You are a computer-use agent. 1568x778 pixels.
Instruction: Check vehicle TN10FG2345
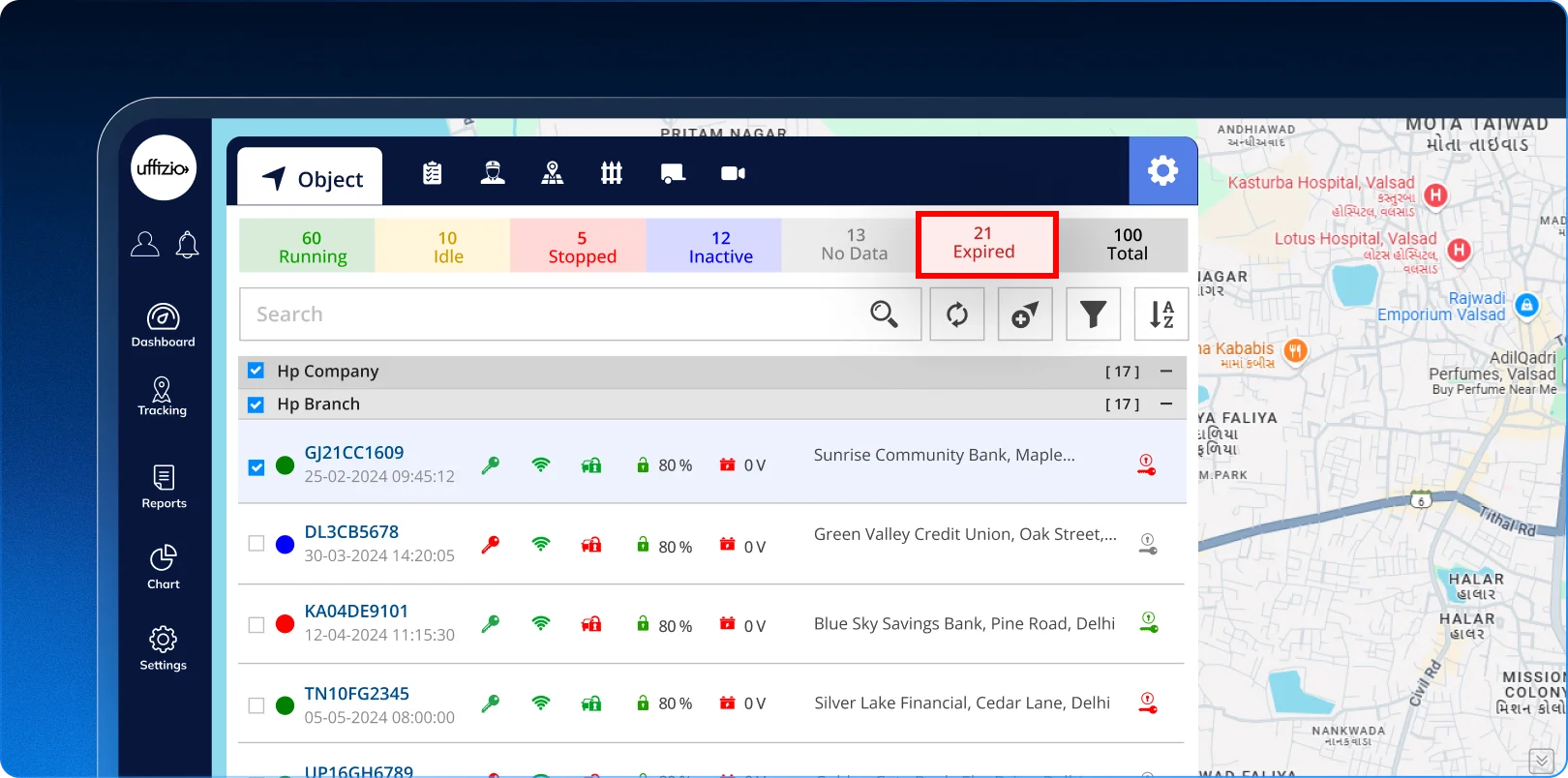click(x=256, y=705)
